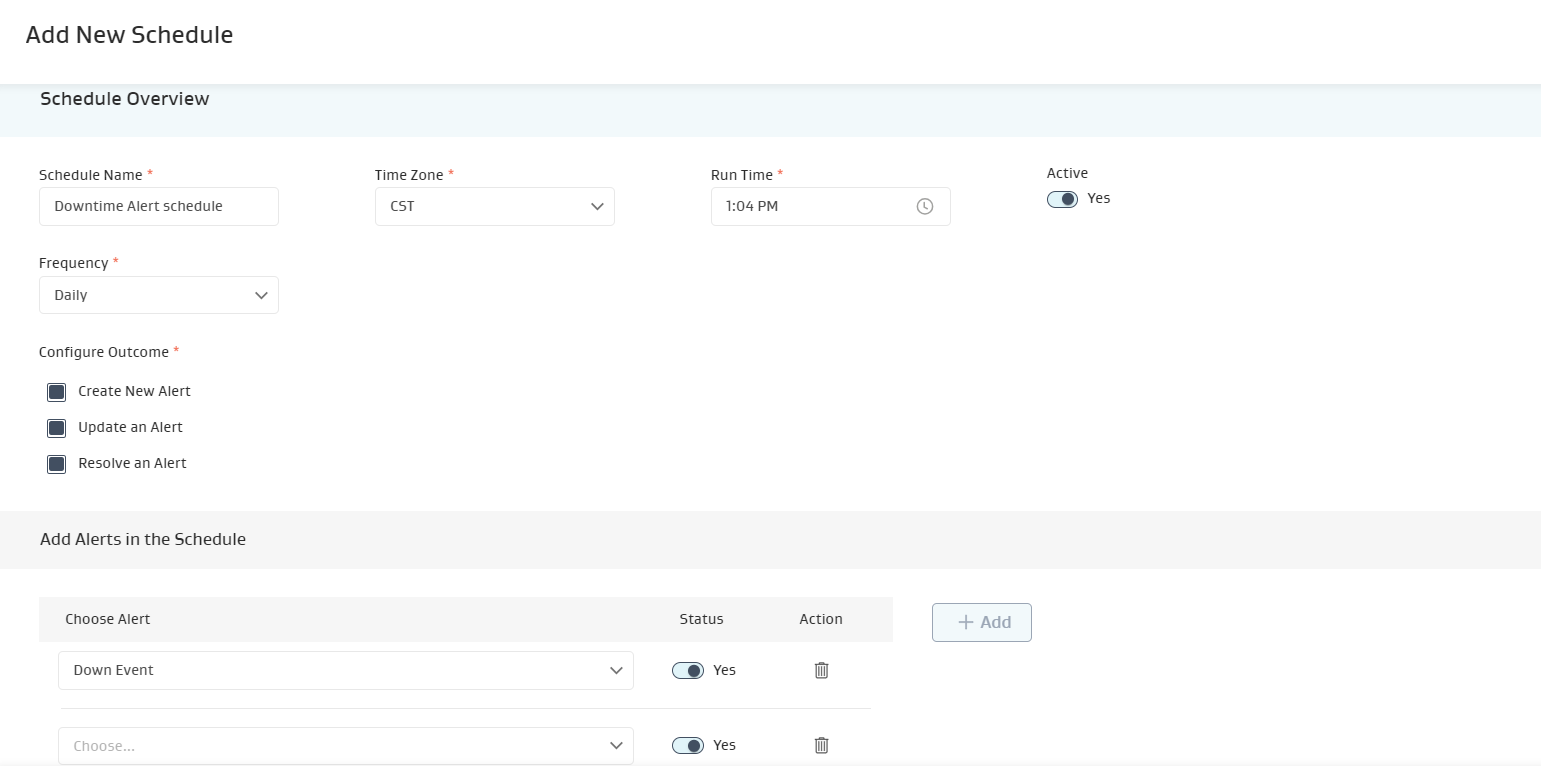Open the Down Event alert dropdown
This screenshot has height=782, width=1541.
pos(345,671)
